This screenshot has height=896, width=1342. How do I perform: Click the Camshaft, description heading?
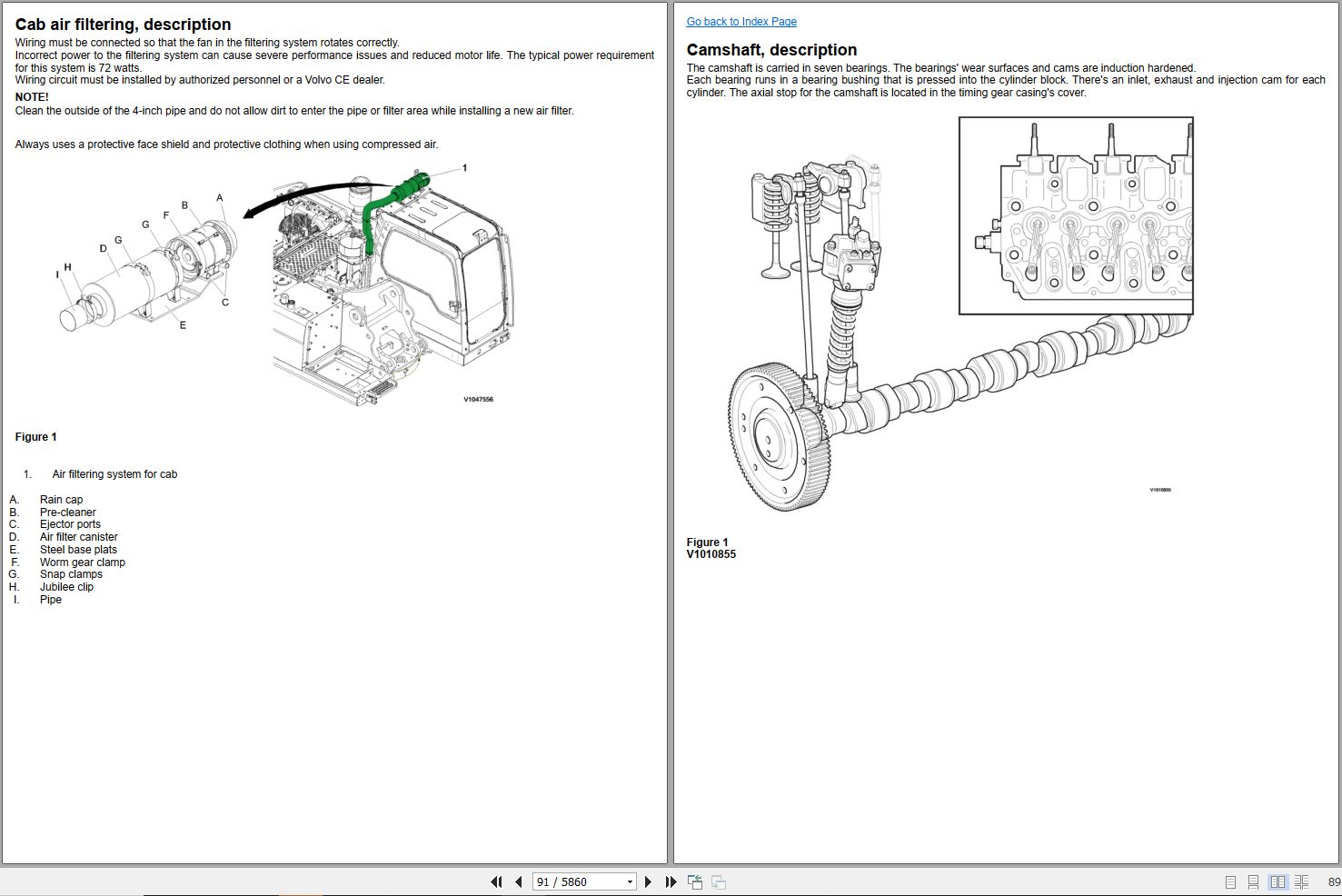click(771, 50)
